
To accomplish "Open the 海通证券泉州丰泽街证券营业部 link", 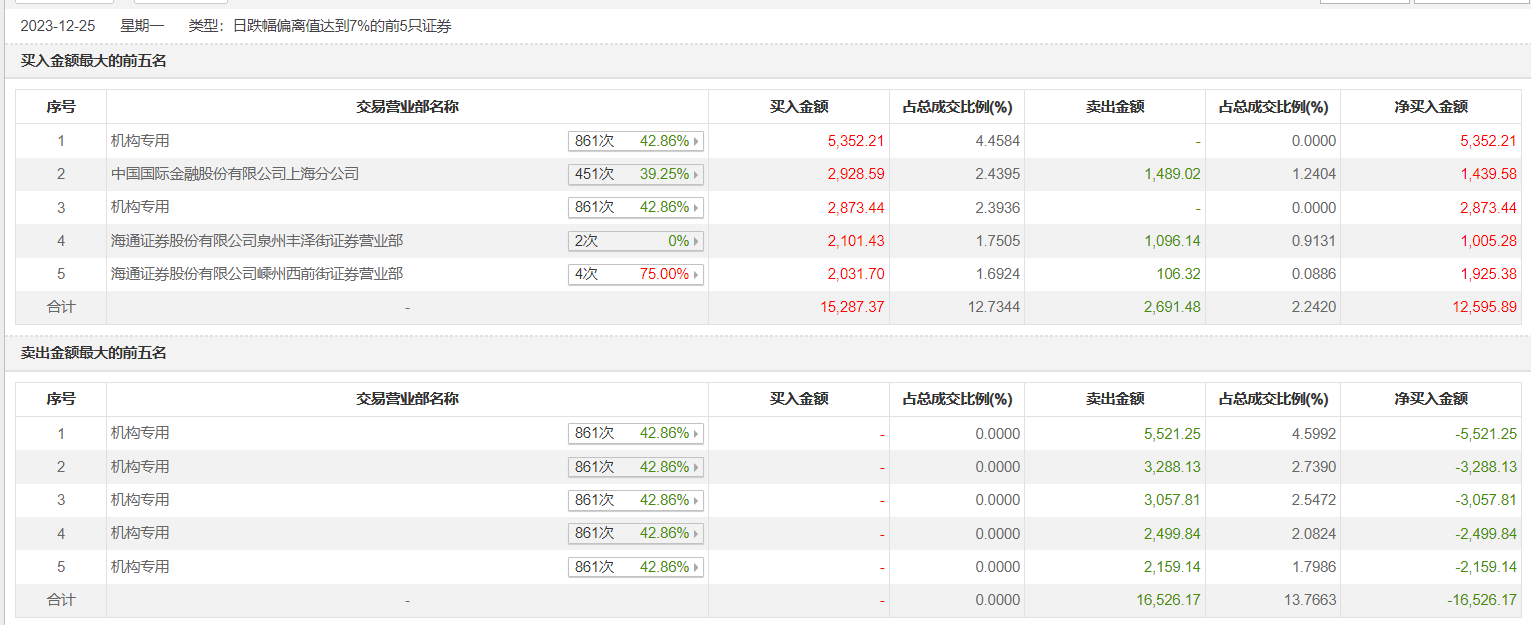I will [257, 241].
